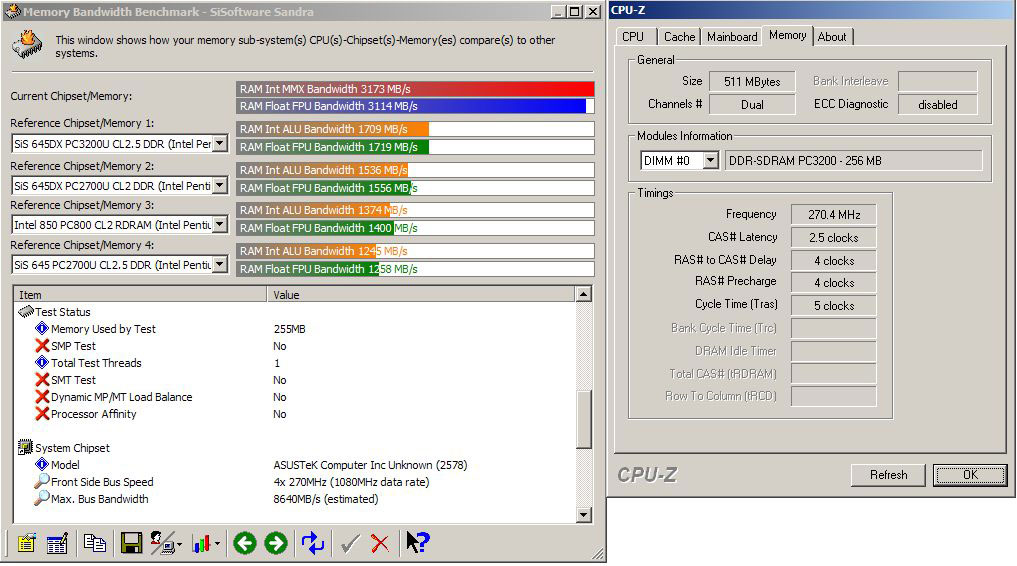Click the copy documents icon in toolbar
The height and width of the screenshot is (566, 1017).
click(x=95, y=543)
